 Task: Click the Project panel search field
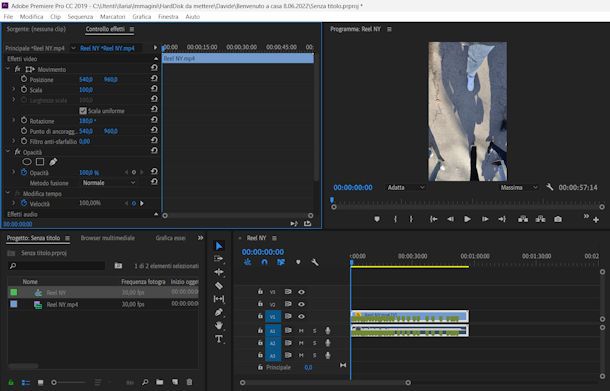56,266
